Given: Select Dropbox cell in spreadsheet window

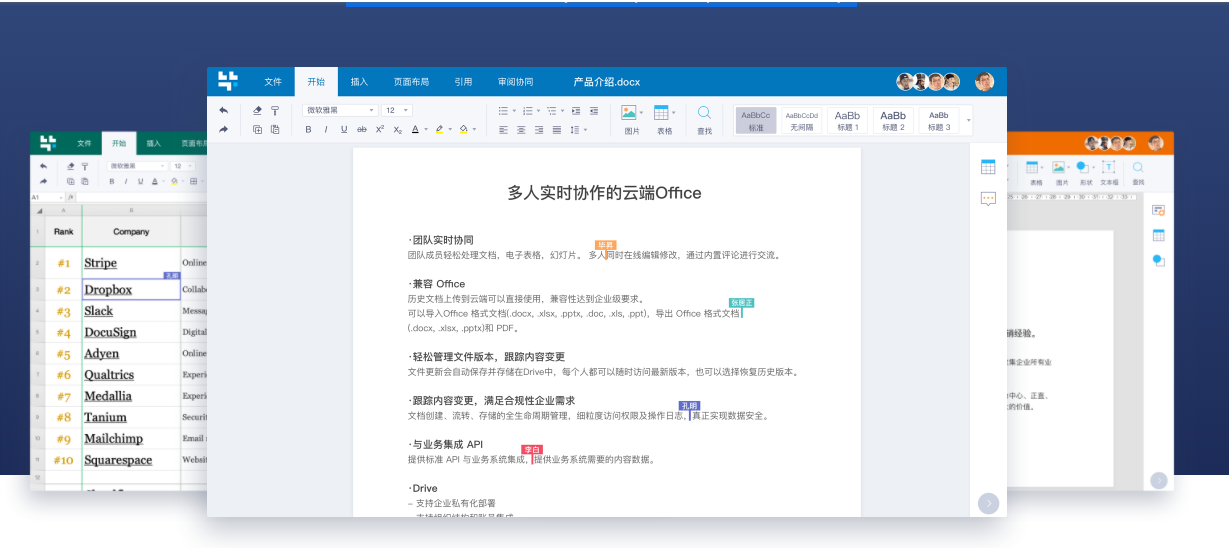Looking at the screenshot, I should [x=131, y=289].
